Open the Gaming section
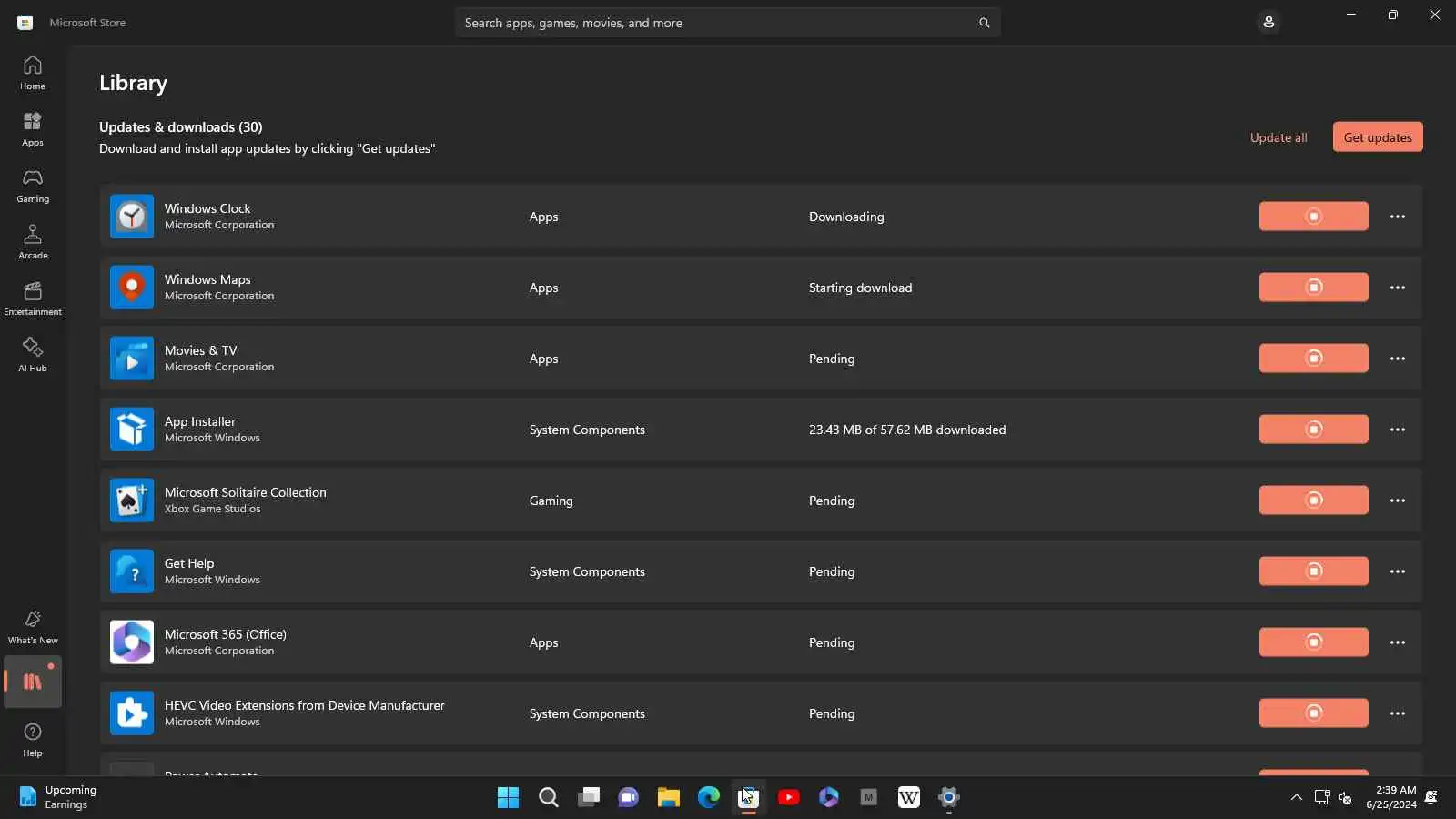Viewport: 1456px width, 819px height. (33, 186)
